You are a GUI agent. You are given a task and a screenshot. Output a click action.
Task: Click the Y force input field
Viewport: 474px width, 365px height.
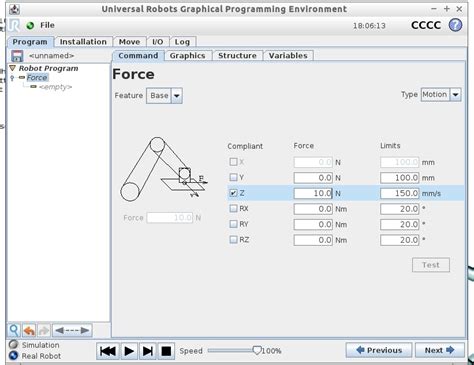(313, 178)
